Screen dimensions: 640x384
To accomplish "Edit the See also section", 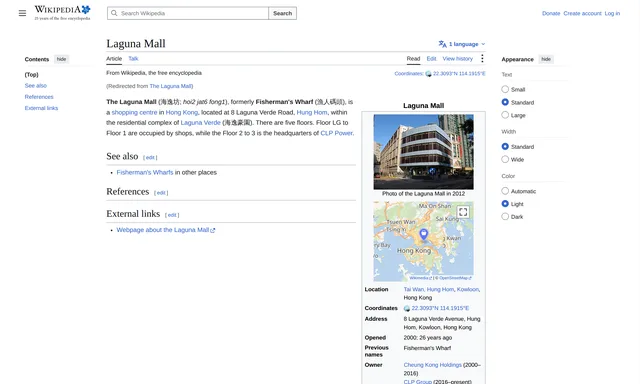I will point(150,158).
